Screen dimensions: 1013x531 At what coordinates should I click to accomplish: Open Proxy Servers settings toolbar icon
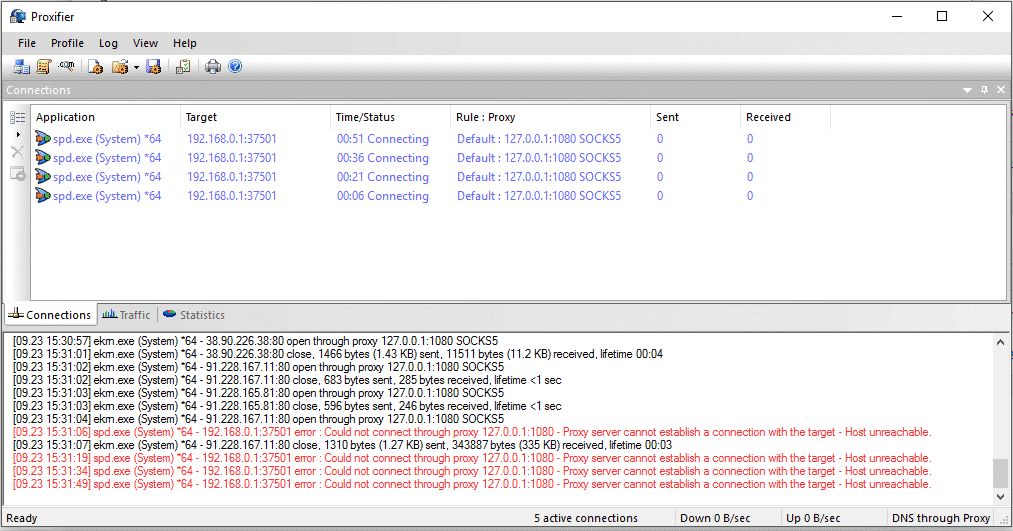click(x=21, y=67)
